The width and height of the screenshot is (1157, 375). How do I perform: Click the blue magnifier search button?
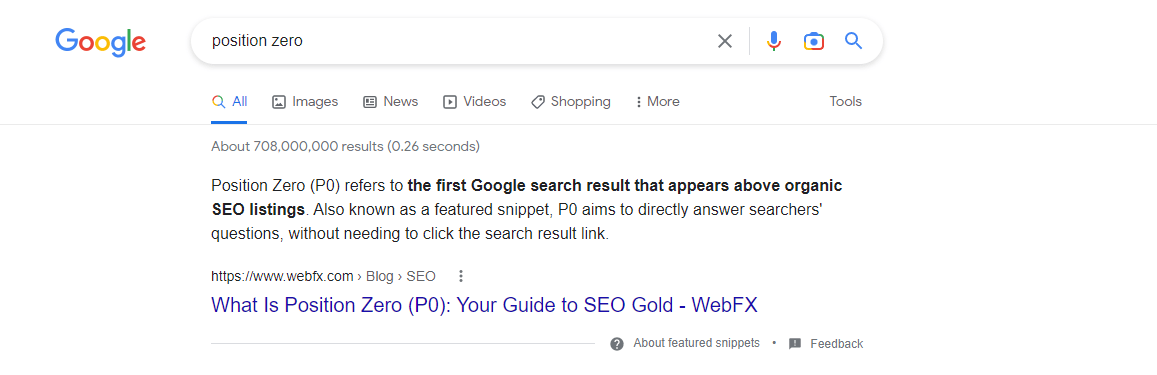(854, 41)
